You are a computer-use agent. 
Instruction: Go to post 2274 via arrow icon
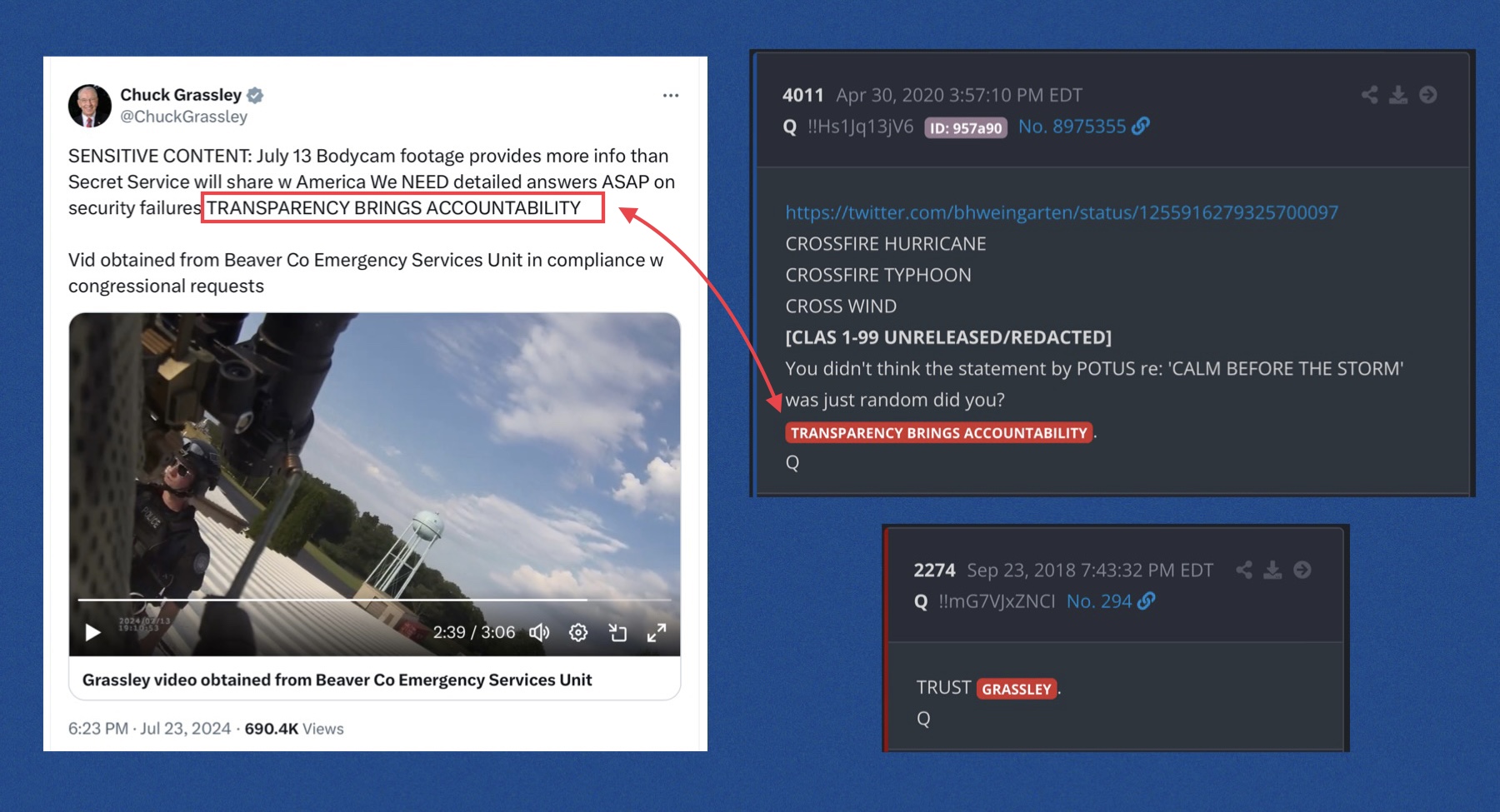point(1302,570)
